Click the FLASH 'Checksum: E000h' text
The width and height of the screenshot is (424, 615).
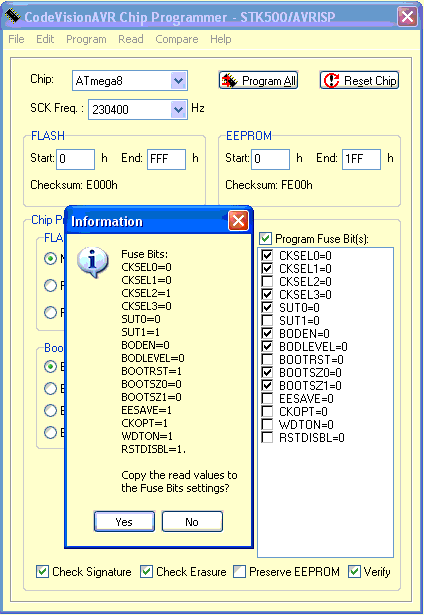[74, 185]
